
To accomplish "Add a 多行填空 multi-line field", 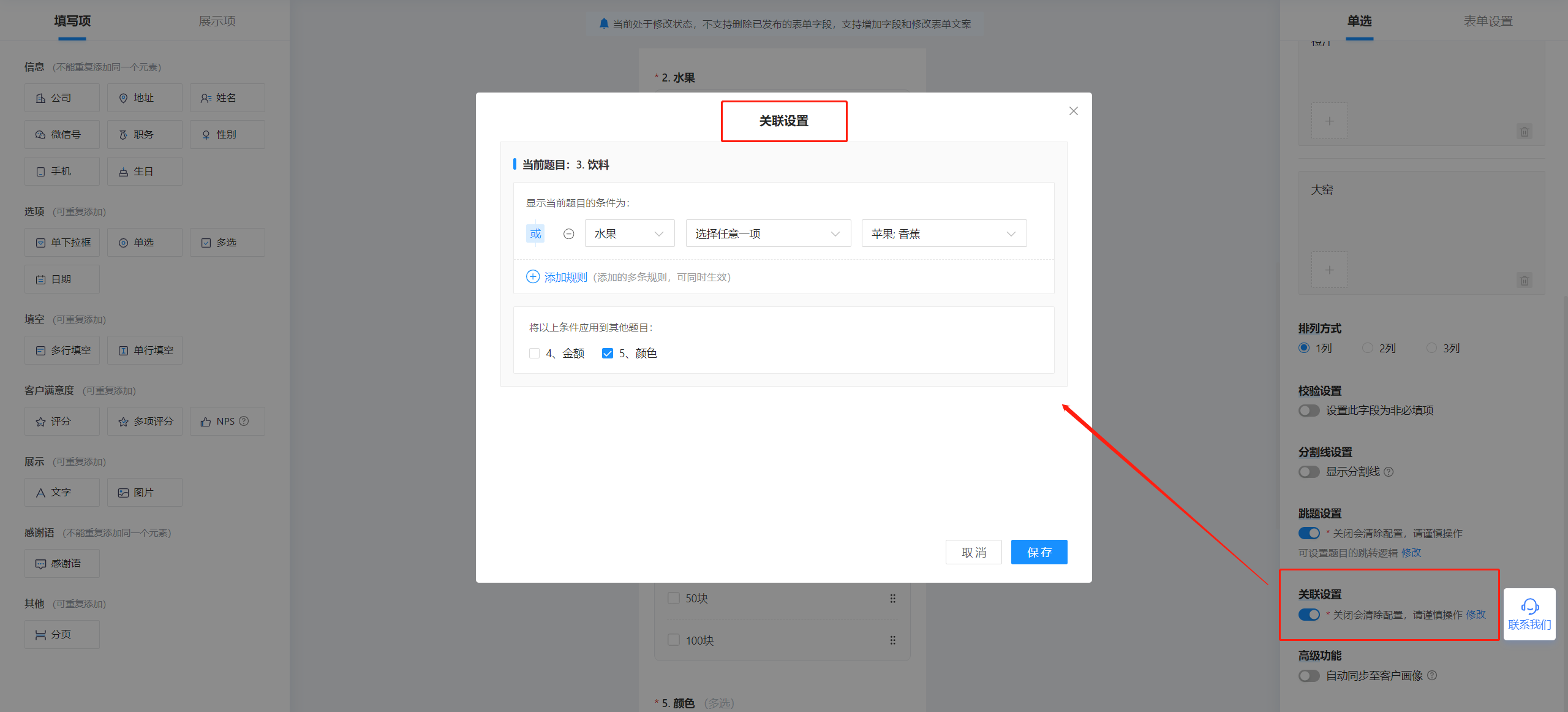I will point(62,350).
